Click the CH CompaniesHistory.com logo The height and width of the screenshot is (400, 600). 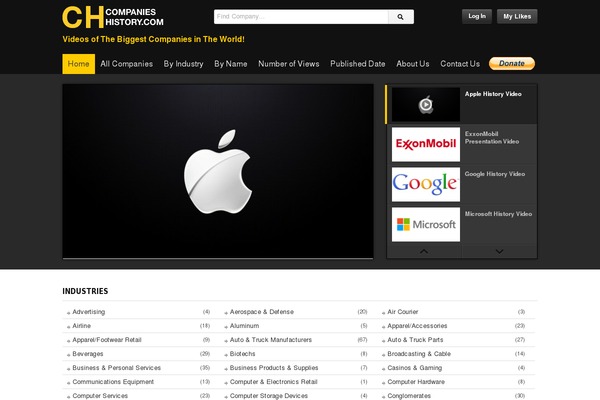113,17
